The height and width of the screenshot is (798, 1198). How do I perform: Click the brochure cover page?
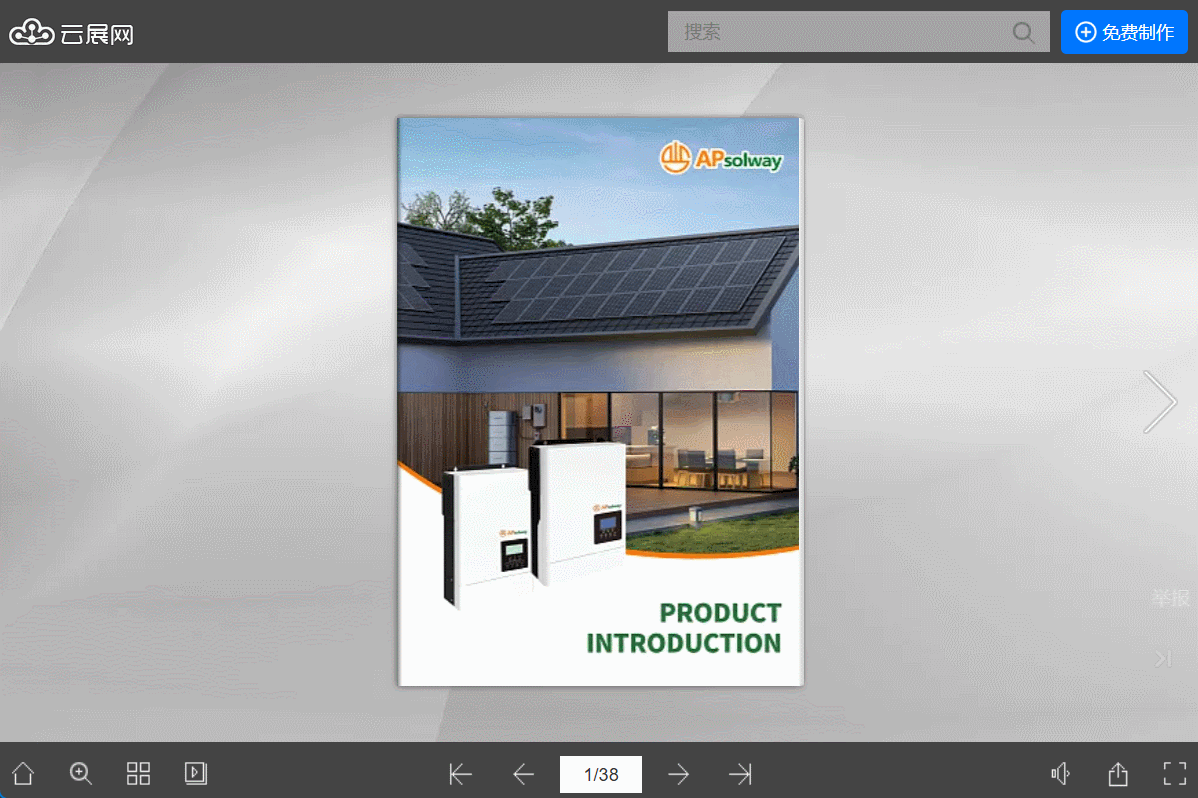(600, 401)
